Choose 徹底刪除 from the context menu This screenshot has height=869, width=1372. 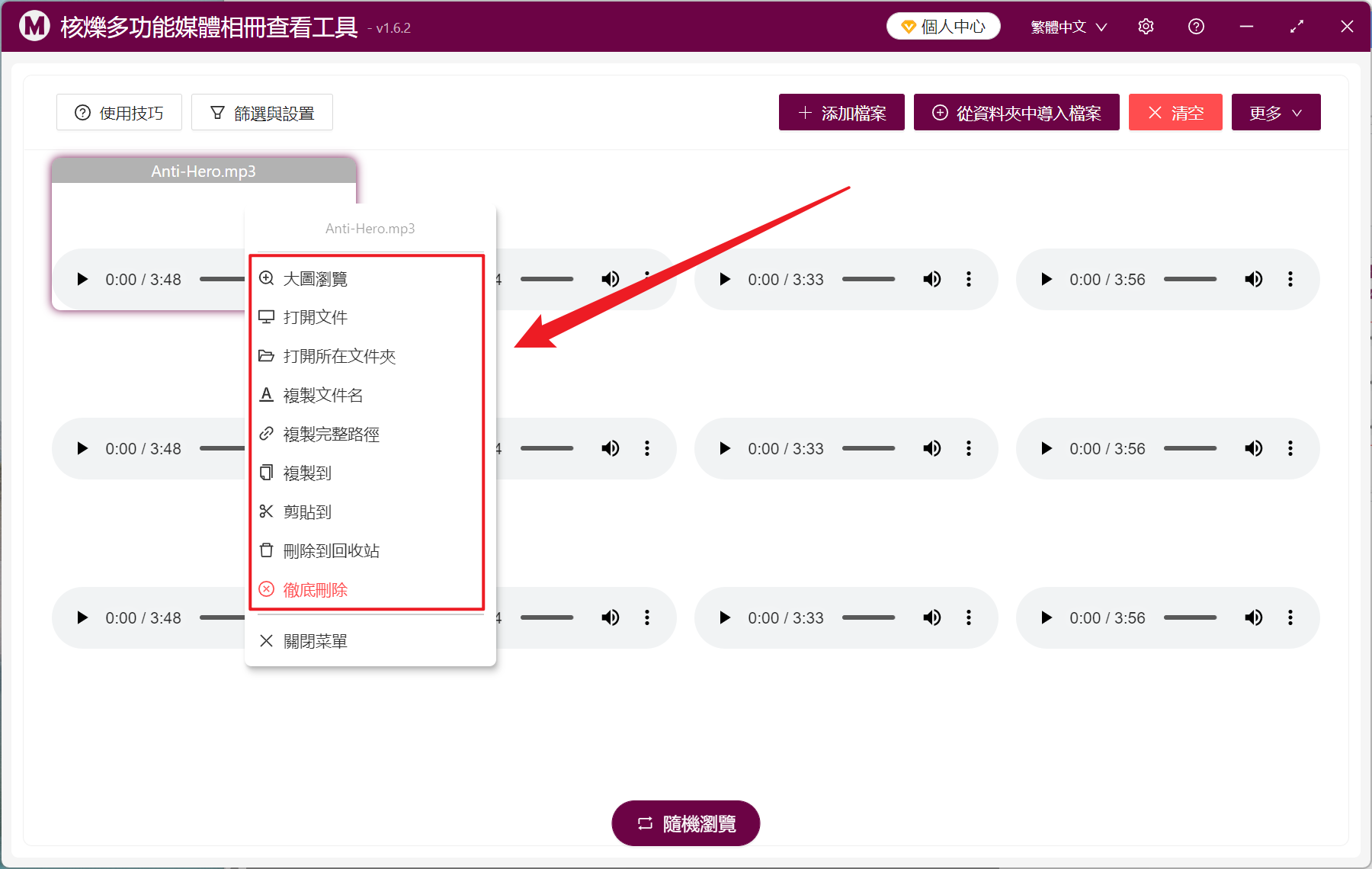(314, 588)
